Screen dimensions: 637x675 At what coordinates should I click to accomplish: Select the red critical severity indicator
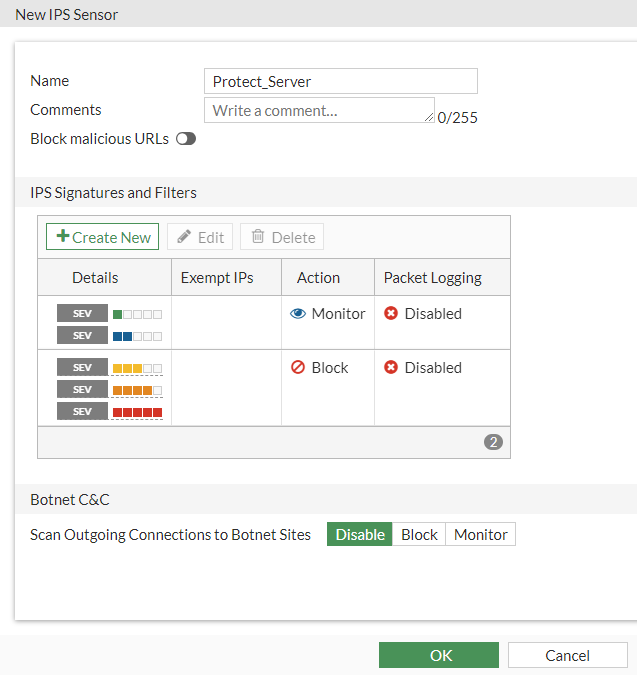(137, 411)
